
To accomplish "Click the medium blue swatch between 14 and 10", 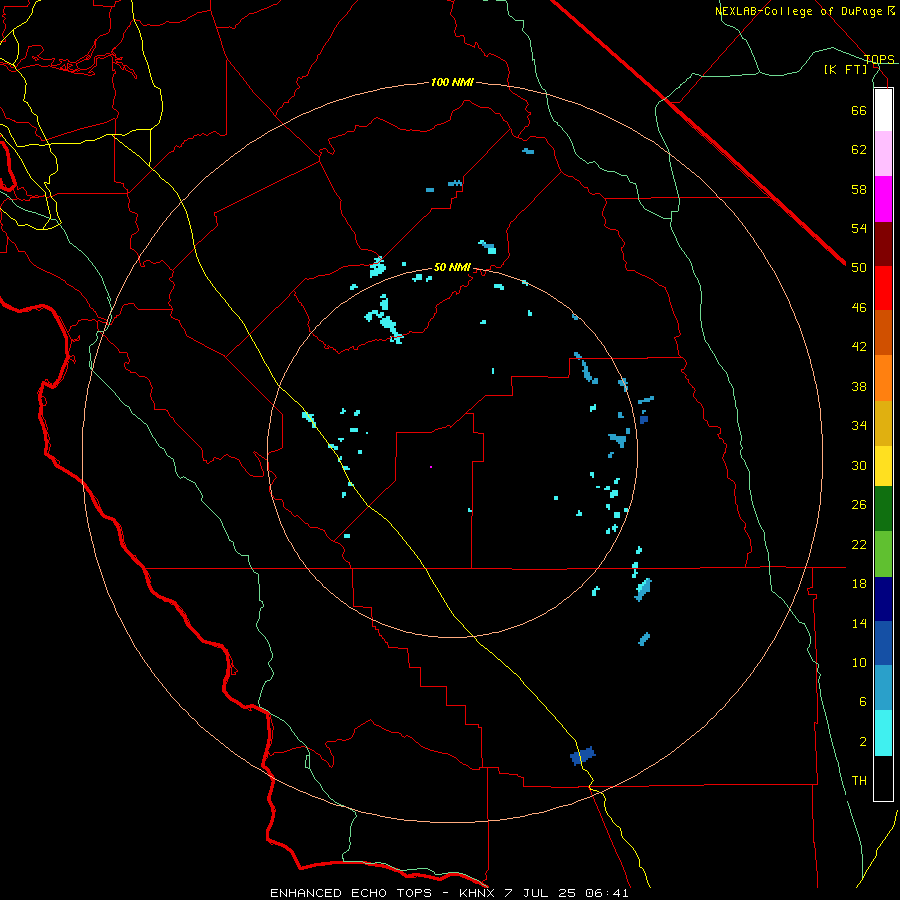I will [x=883, y=643].
